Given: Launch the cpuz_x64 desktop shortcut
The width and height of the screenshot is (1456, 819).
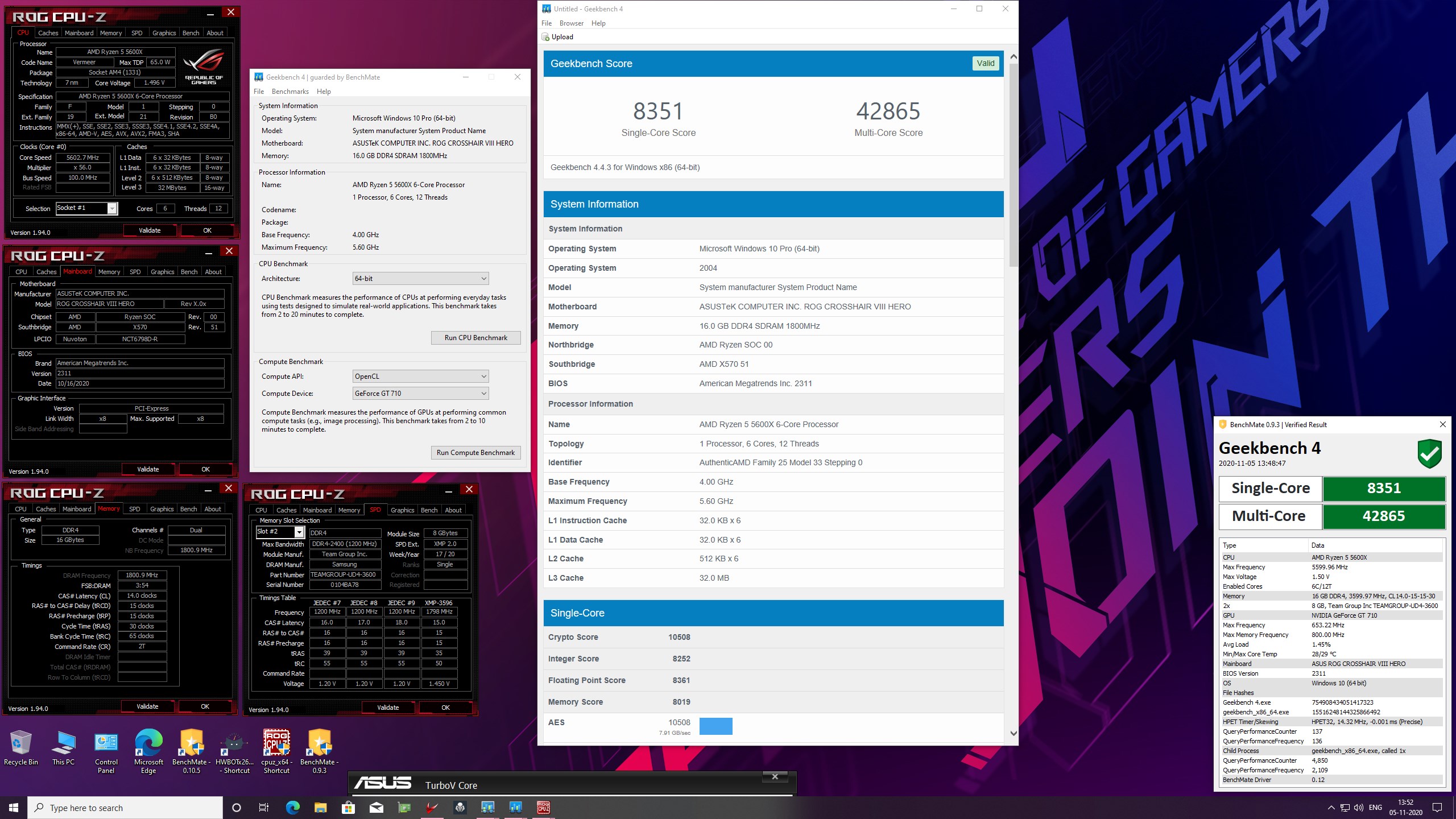Looking at the screenshot, I should 277,752.
